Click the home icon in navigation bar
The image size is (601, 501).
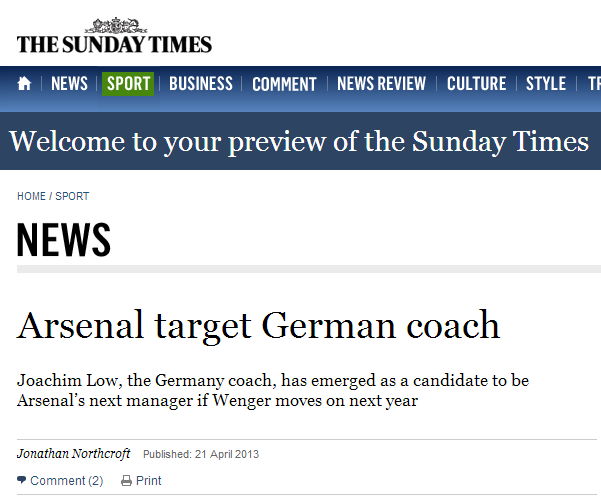(25, 84)
